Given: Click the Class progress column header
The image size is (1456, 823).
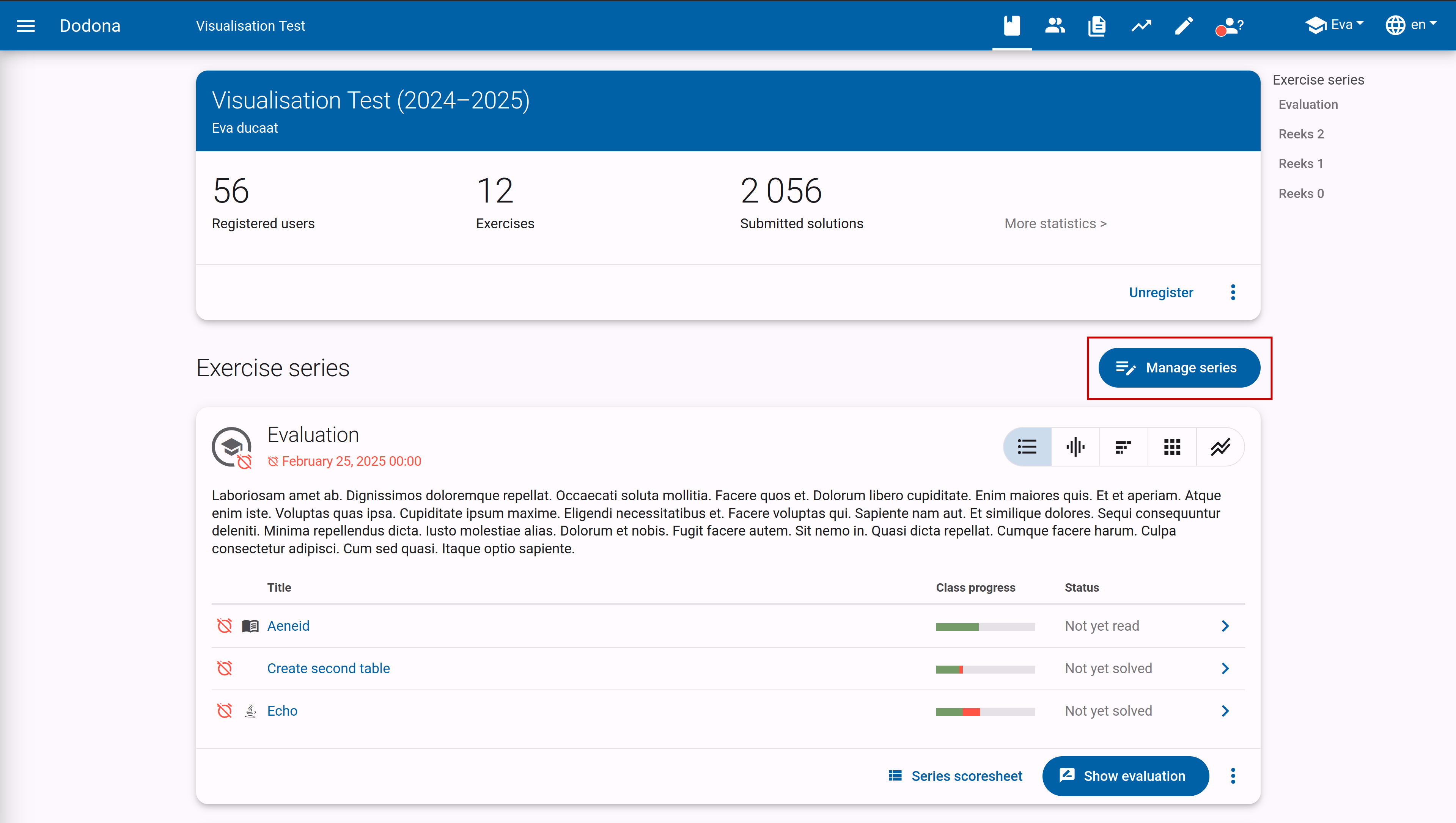Looking at the screenshot, I should tap(976, 587).
